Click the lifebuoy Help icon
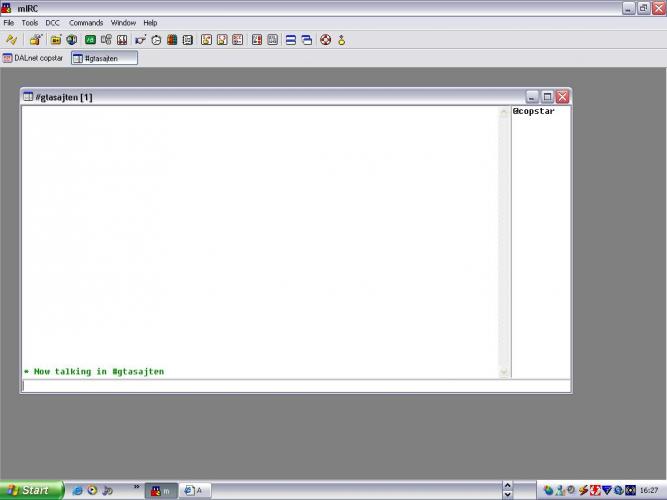Screen dimensions: 667x500 (325, 40)
